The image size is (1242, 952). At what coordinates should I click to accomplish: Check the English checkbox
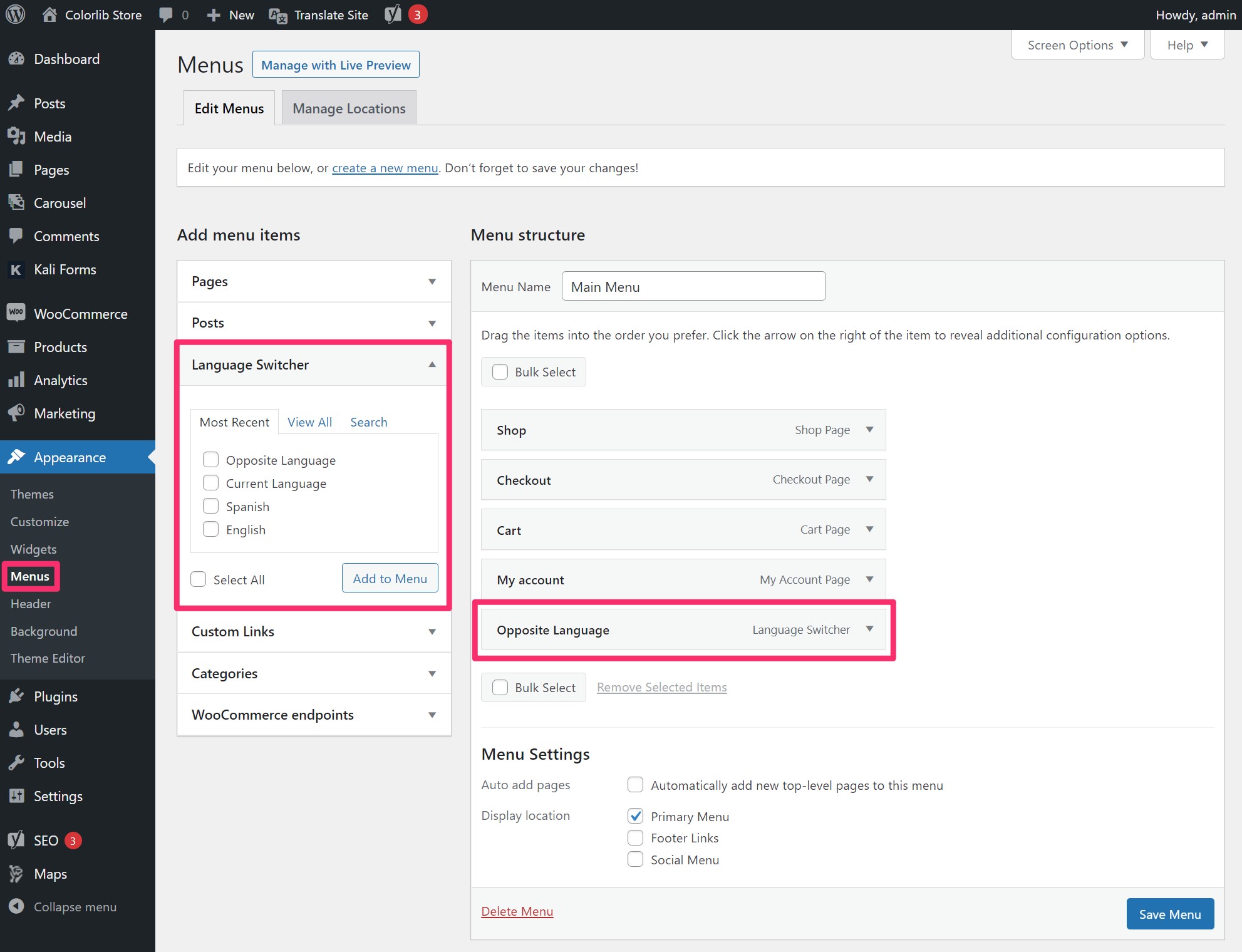[x=211, y=529]
